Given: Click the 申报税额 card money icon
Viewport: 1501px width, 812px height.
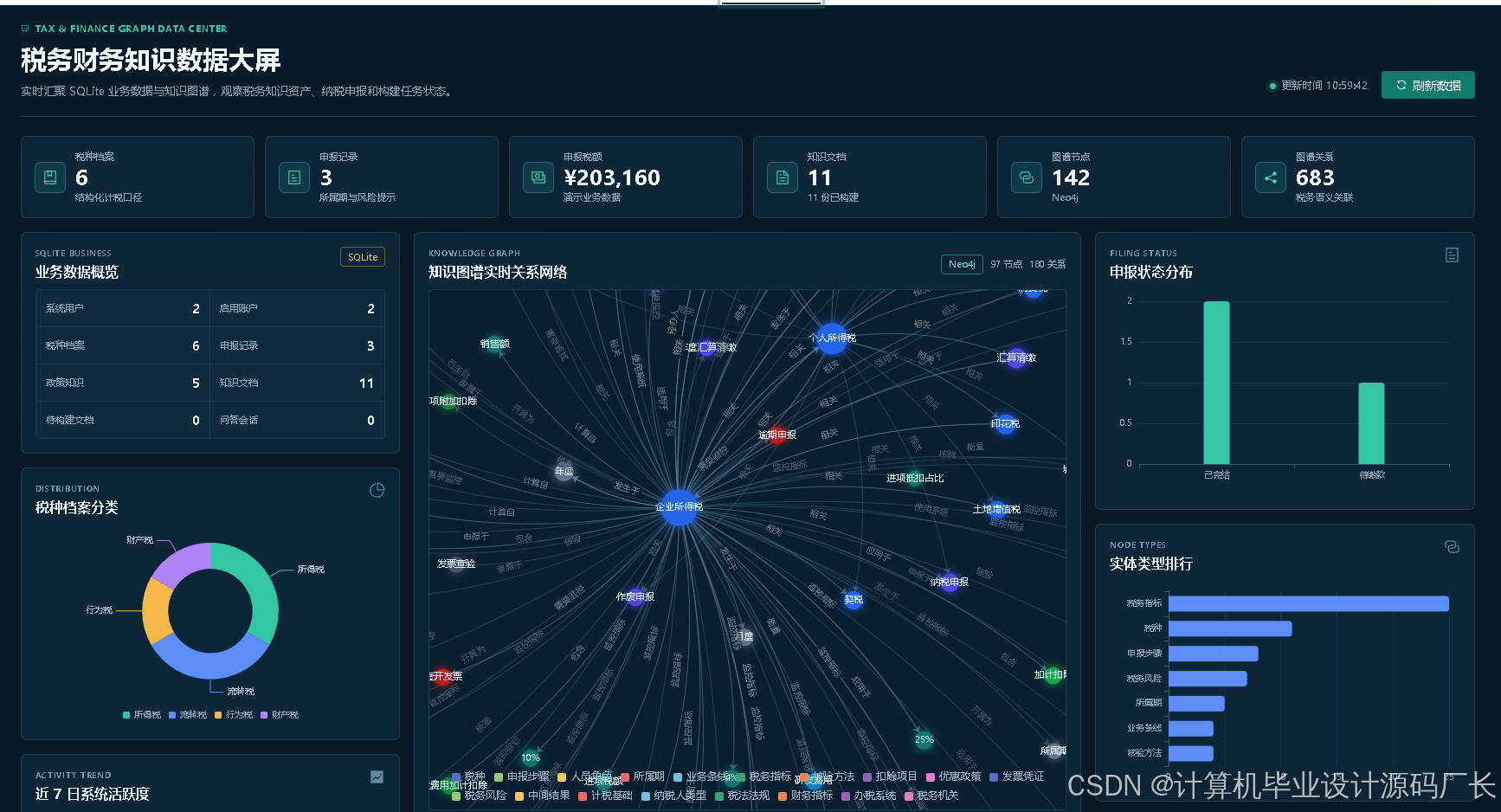Looking at the screenshot, I should click(x=538, y=177).
